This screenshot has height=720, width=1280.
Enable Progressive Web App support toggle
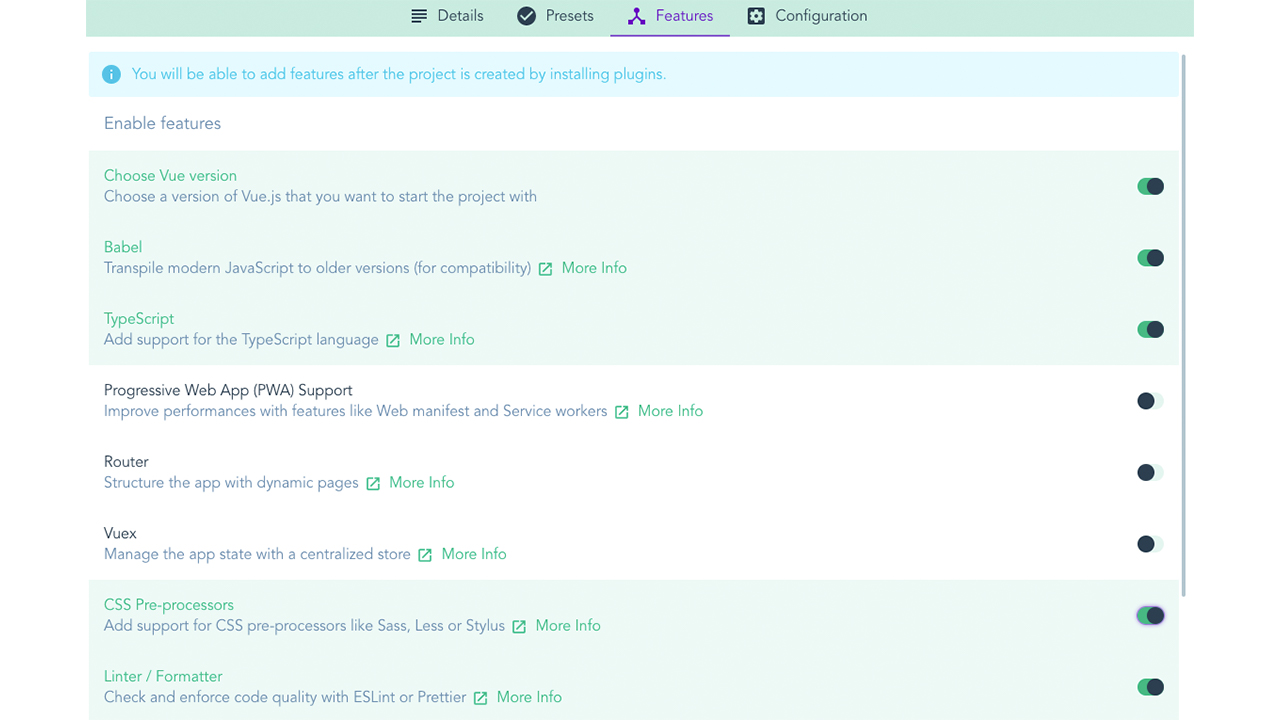pos(1150,401)
